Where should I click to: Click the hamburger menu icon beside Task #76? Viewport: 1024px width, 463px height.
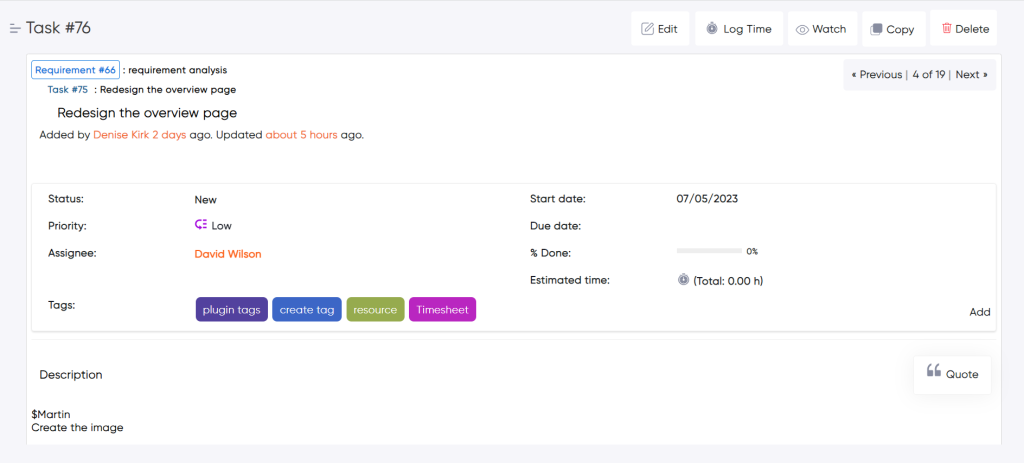15,28
